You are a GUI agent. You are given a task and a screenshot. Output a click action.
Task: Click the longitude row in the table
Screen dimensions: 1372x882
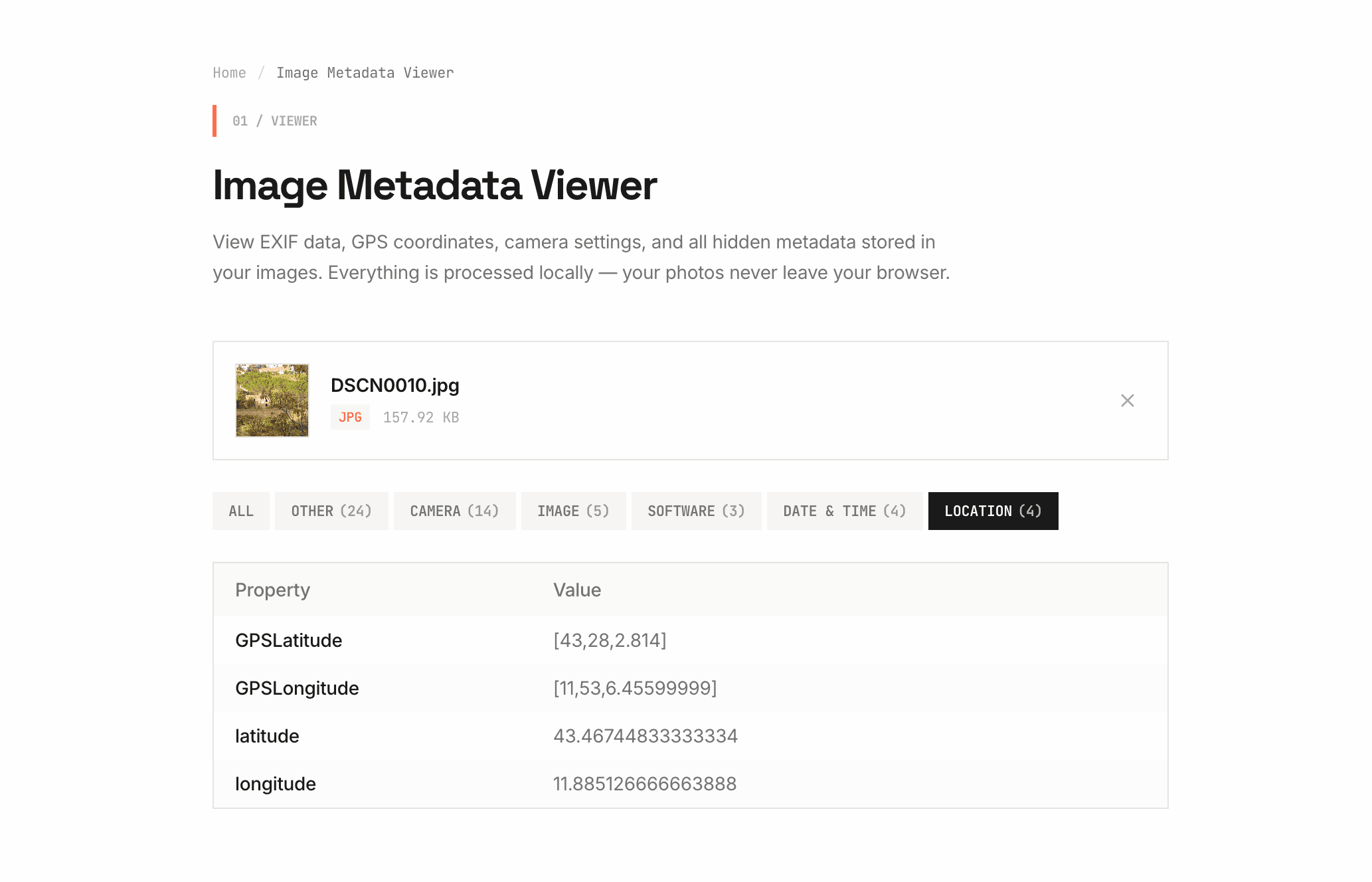pyautogui.click(x=275, y=783)
